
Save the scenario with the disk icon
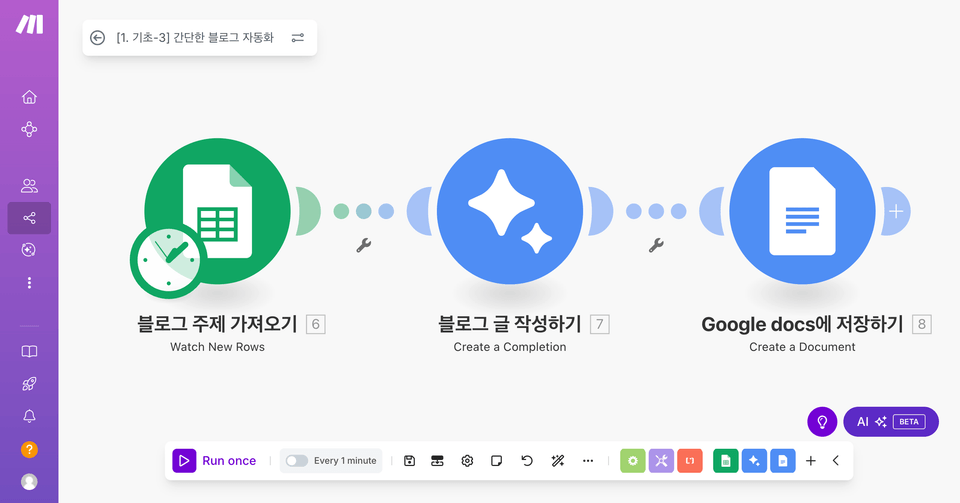(410, 461)
